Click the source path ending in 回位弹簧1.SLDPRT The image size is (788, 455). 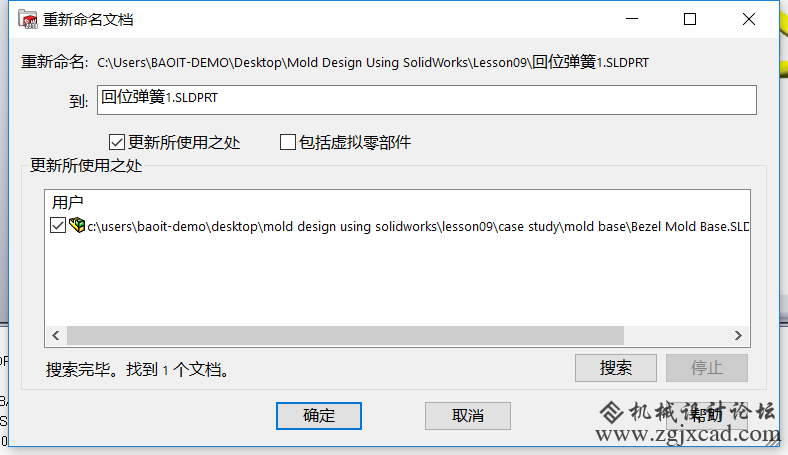pos(373,62)
